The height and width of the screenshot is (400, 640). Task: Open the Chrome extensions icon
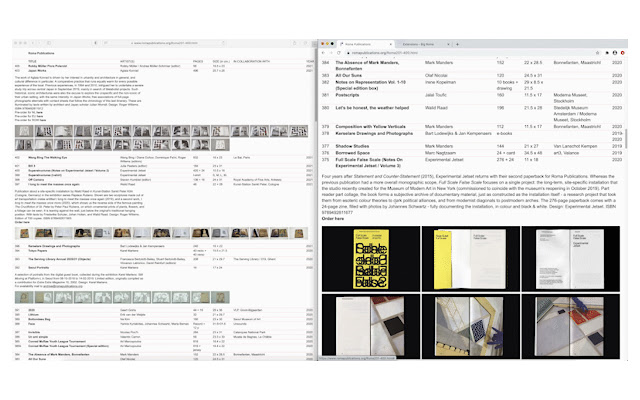coord(607,53)
